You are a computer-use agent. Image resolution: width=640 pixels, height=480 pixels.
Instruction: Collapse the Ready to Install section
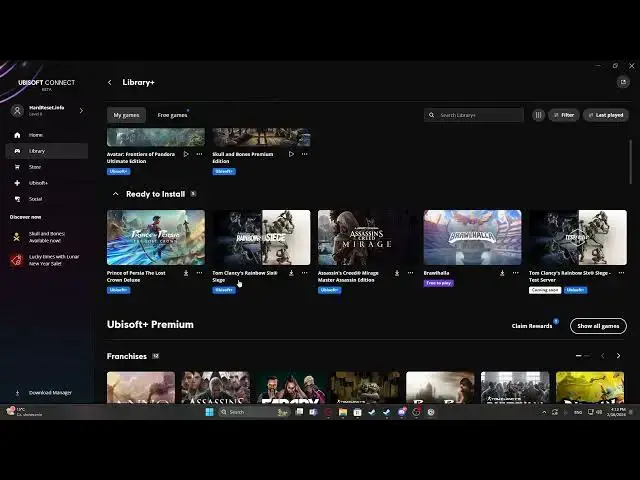coord(116,194)
